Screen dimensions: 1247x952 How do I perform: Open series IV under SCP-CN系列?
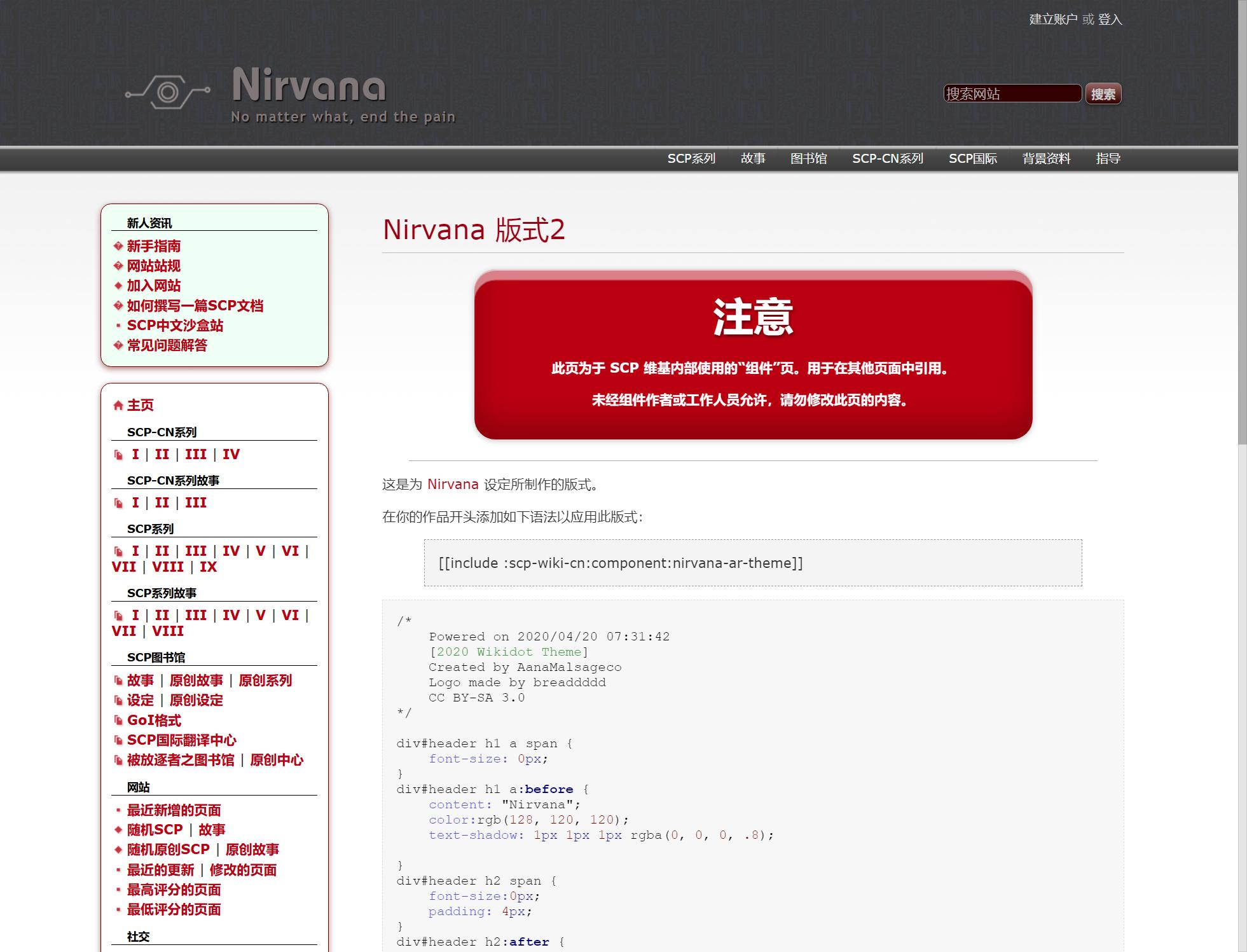(x=231, y=453)
